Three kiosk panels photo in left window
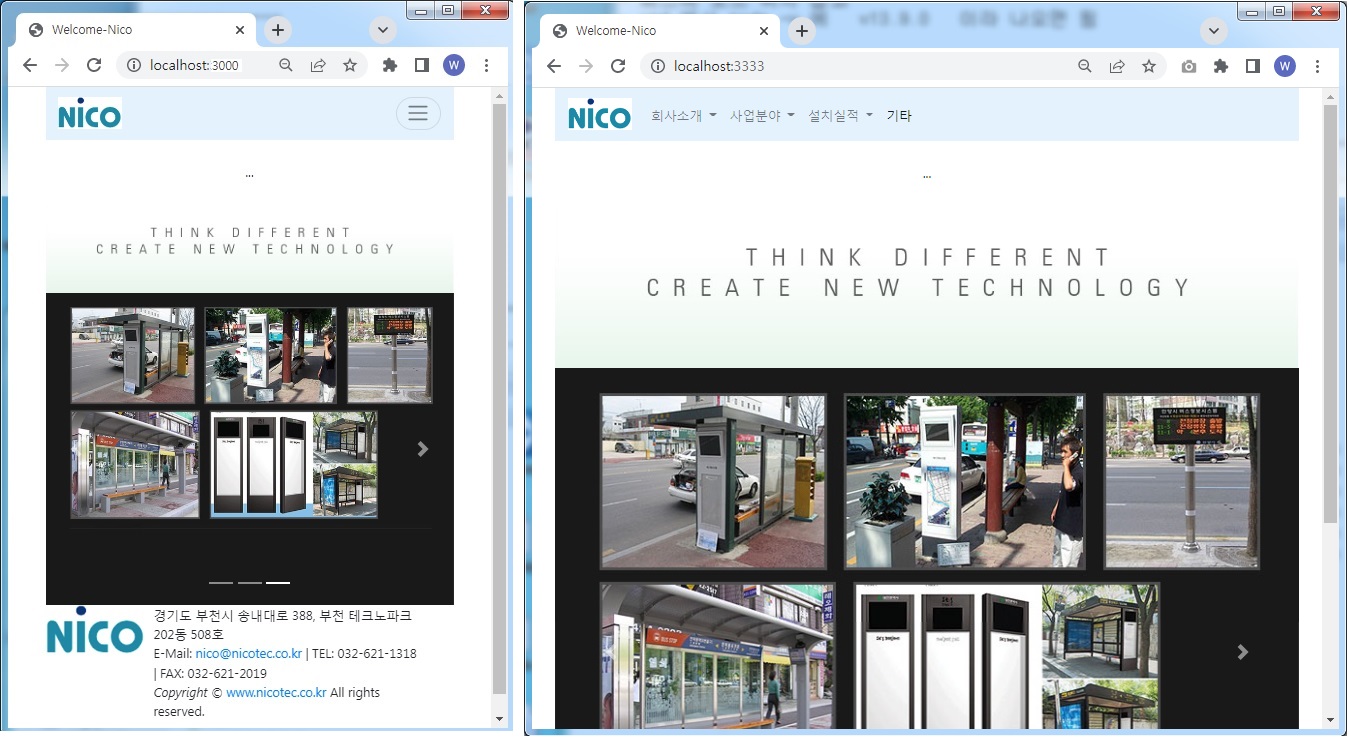This screenshot has height=738, width=1349. 294,464
